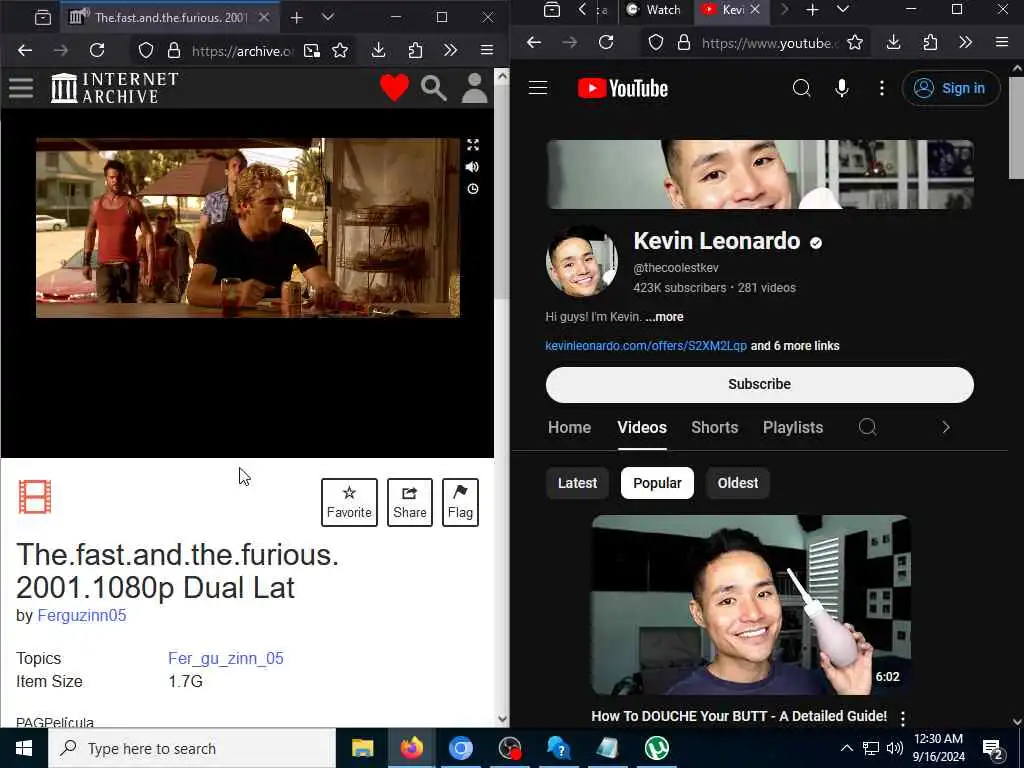The height and width of the screenshot is (768, 1024).
Task: Play The Fast and the Furious video frame
Action: point(248,228)
